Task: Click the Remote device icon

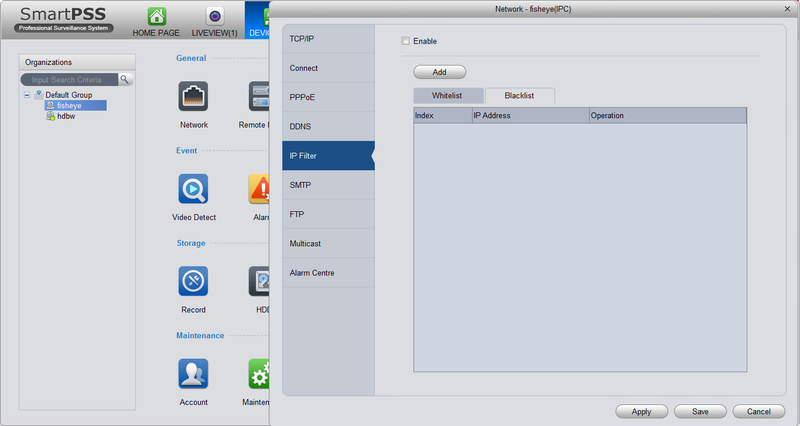Action: (x=259, y=96)
